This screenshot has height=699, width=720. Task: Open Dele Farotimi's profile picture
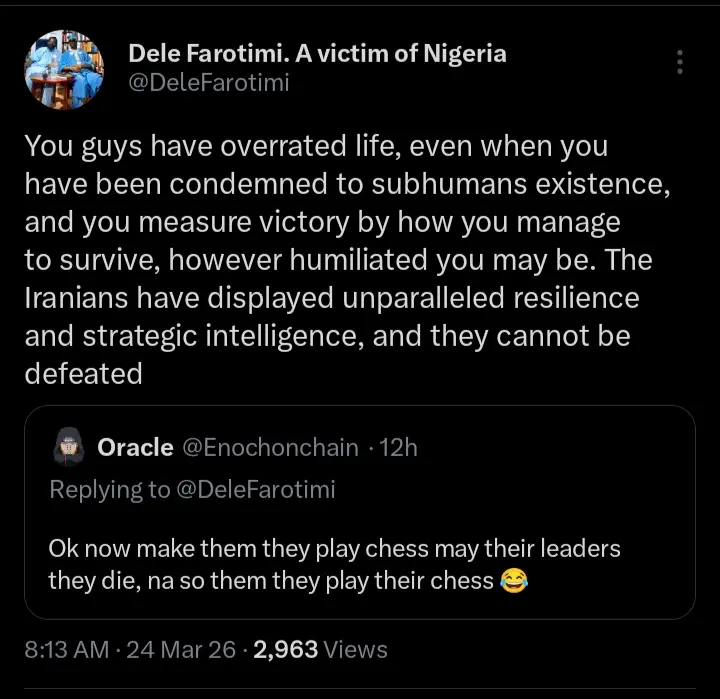click(64, 69)
